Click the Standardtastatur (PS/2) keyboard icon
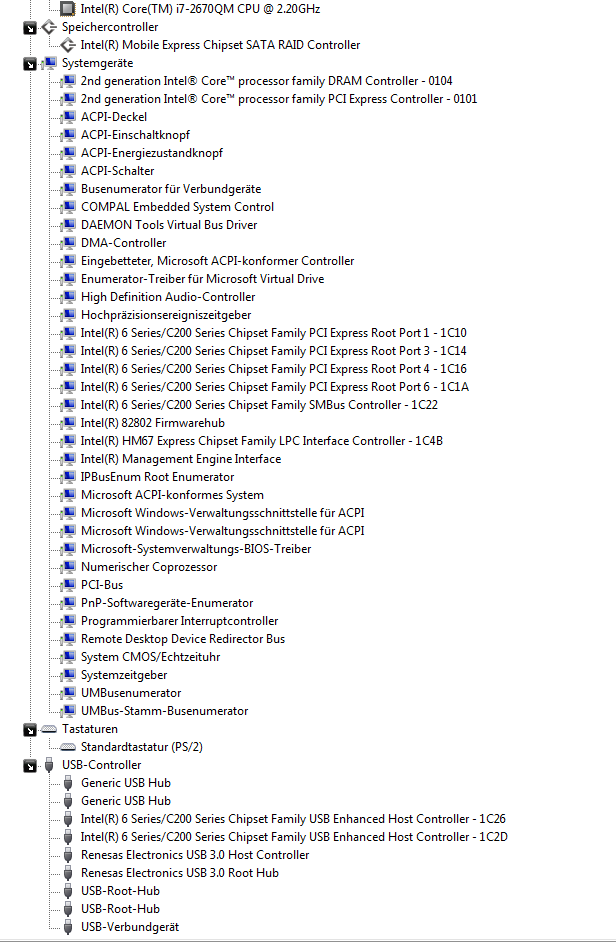Viewport: 616px width, 942px height. click(67, 747)
